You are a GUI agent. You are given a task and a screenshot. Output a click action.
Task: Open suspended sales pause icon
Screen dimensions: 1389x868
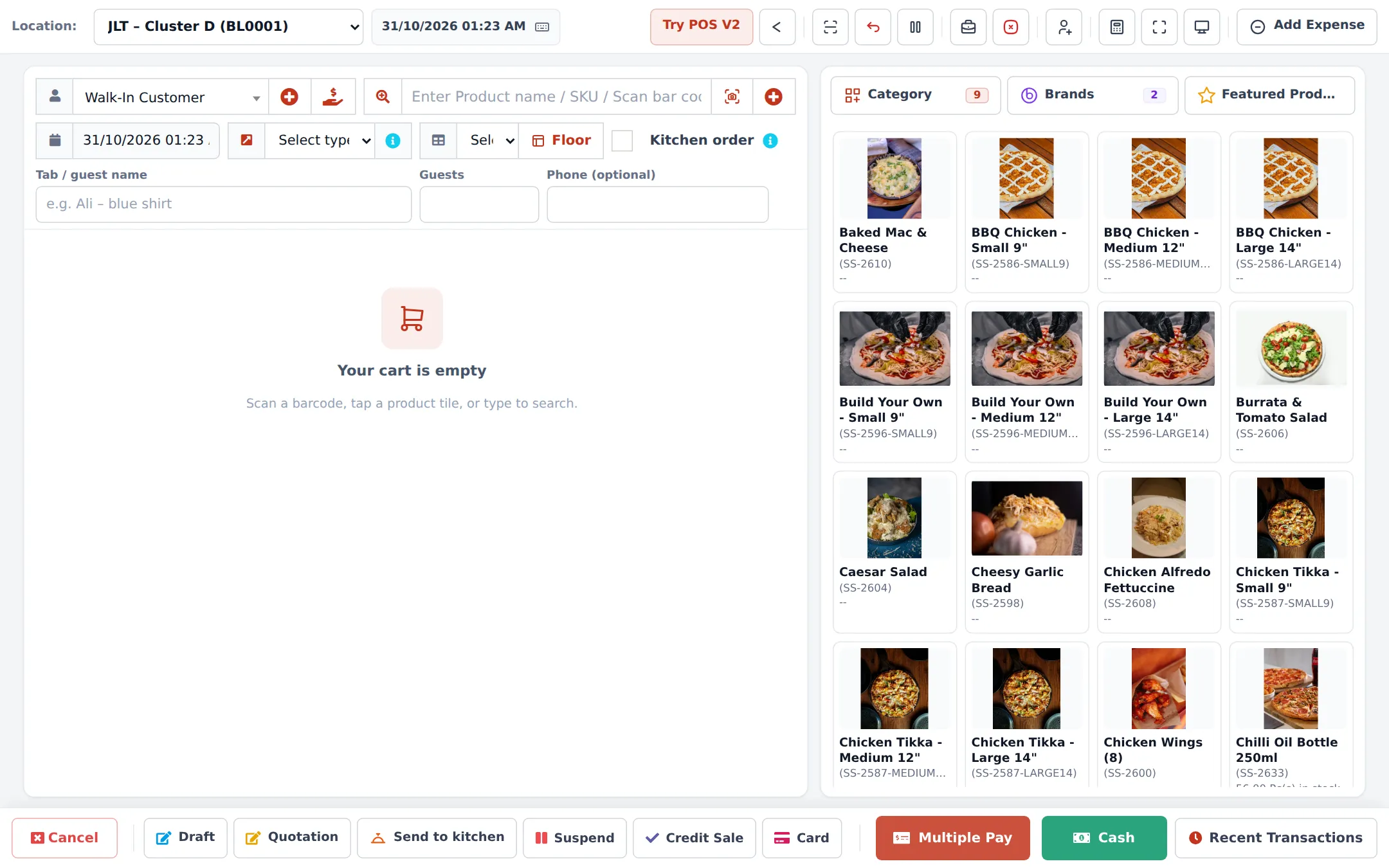click(915, 27)
